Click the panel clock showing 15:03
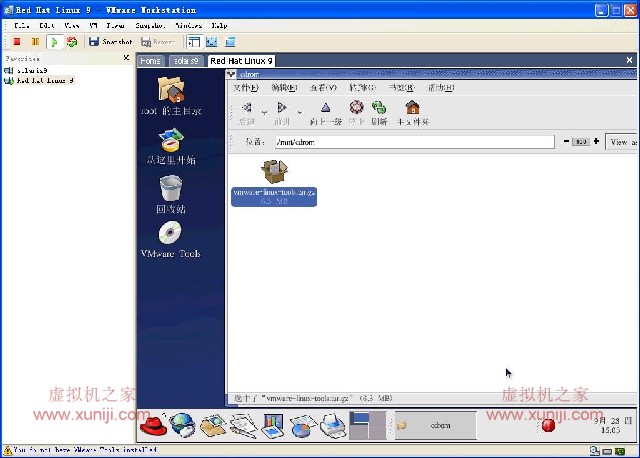 (x=612, y=425)
